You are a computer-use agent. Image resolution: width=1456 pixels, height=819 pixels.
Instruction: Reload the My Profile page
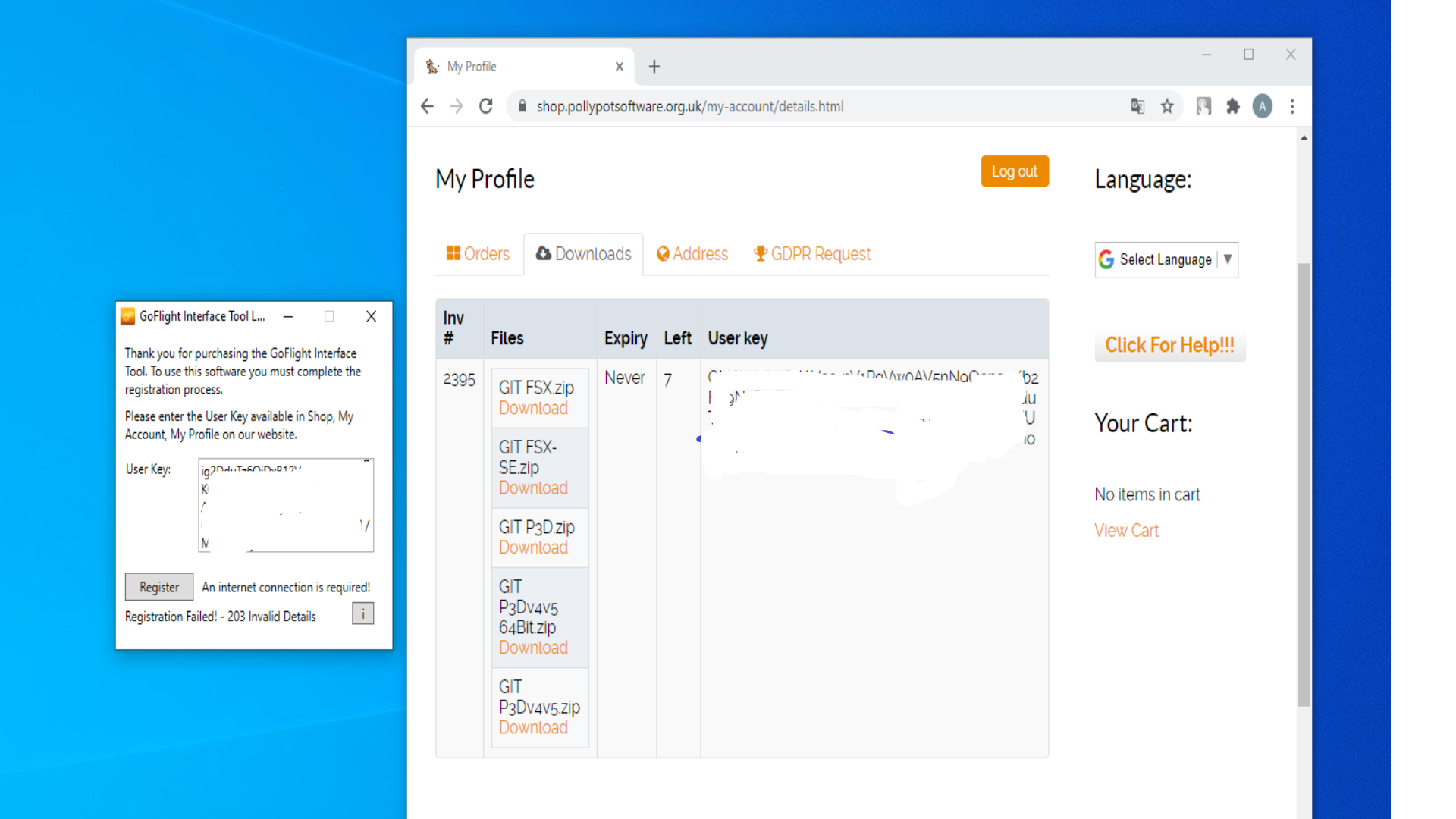[486, 106]
